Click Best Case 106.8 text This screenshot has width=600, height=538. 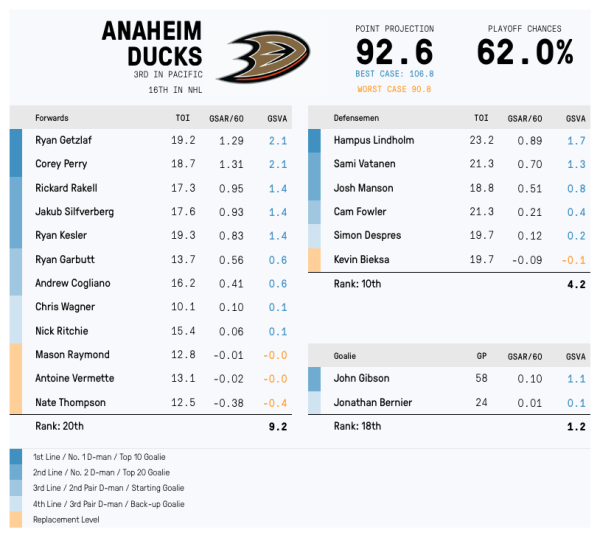tap(393, 74)
